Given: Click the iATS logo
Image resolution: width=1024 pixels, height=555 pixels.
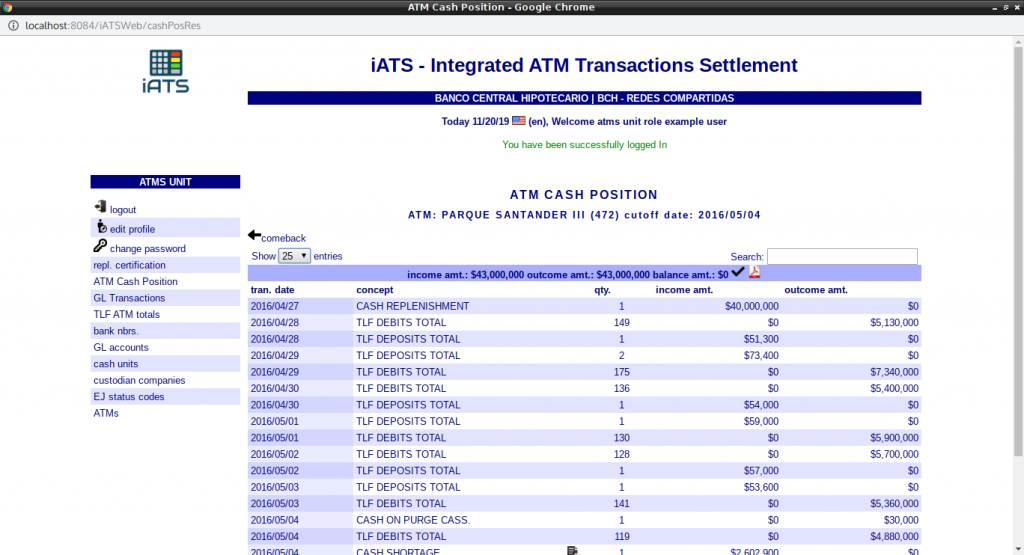Looking at the screenshot, I should (x=165, y=71).
